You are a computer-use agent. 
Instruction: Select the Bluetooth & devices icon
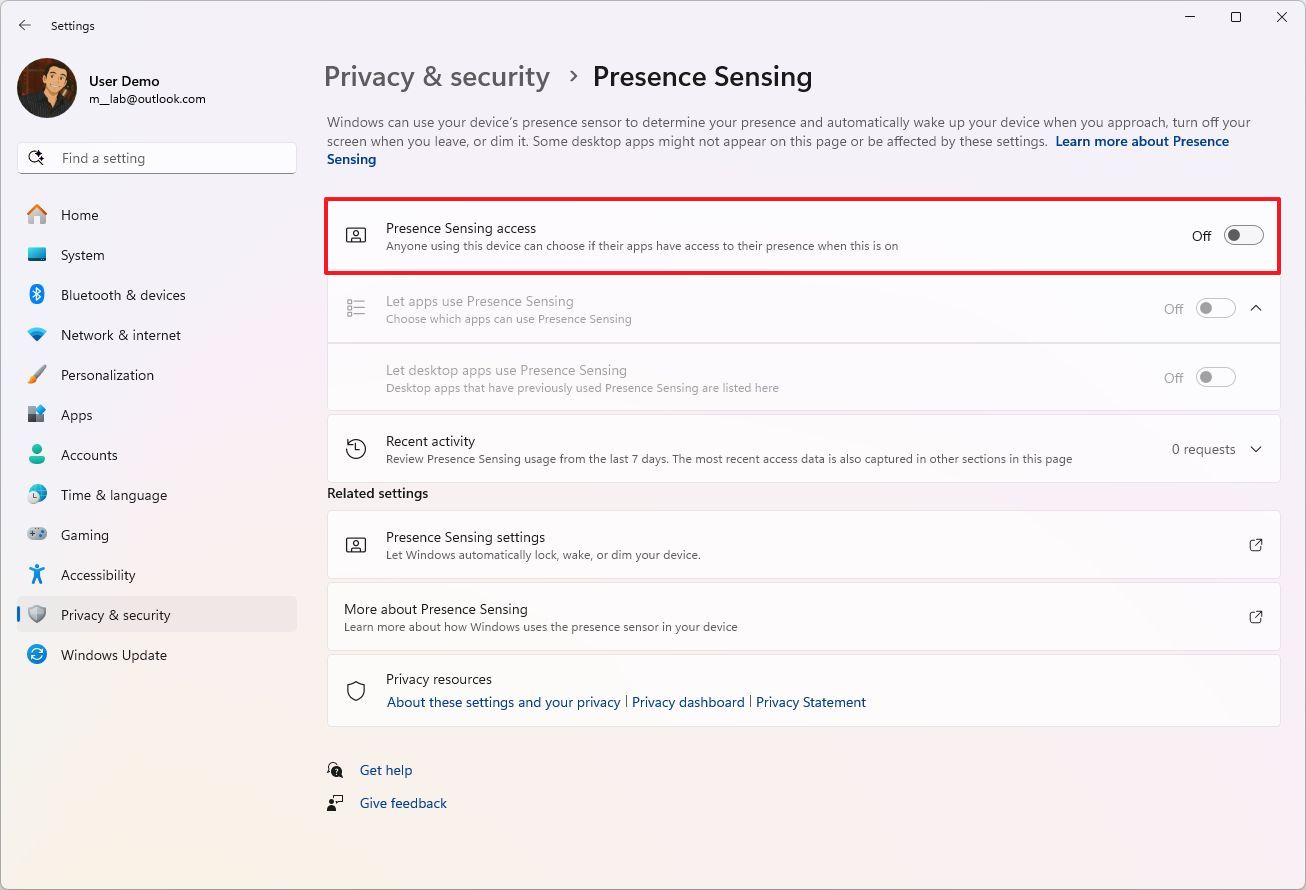pos(37,295)
